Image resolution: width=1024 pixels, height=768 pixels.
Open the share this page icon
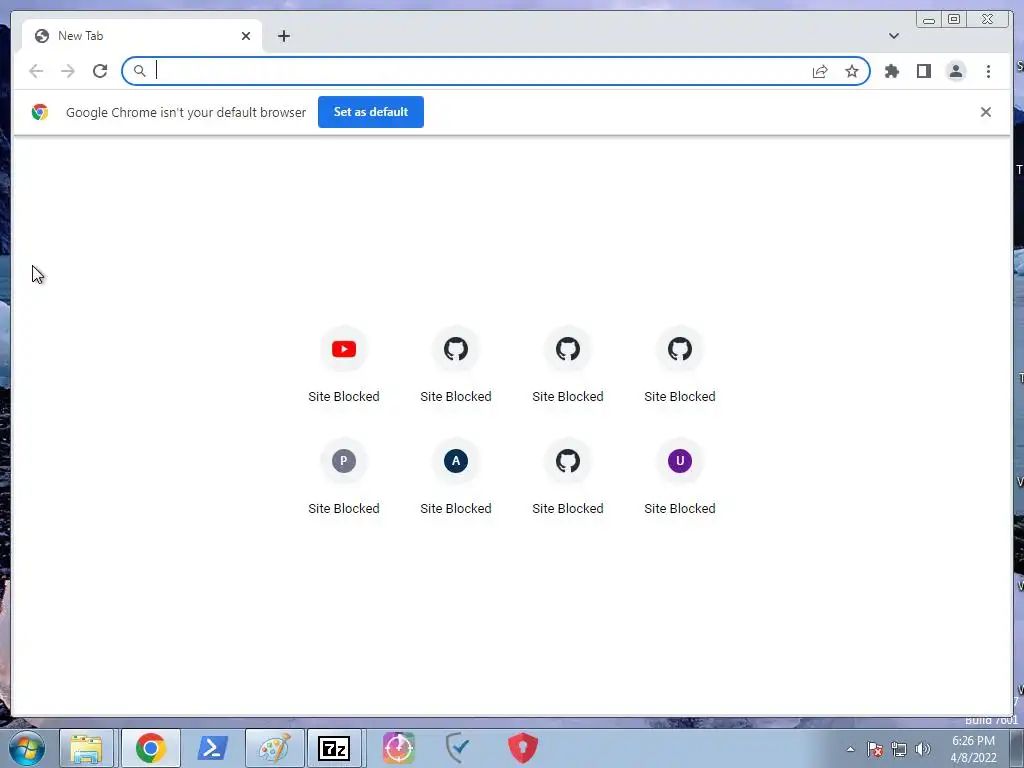click(x=820, y=71)
